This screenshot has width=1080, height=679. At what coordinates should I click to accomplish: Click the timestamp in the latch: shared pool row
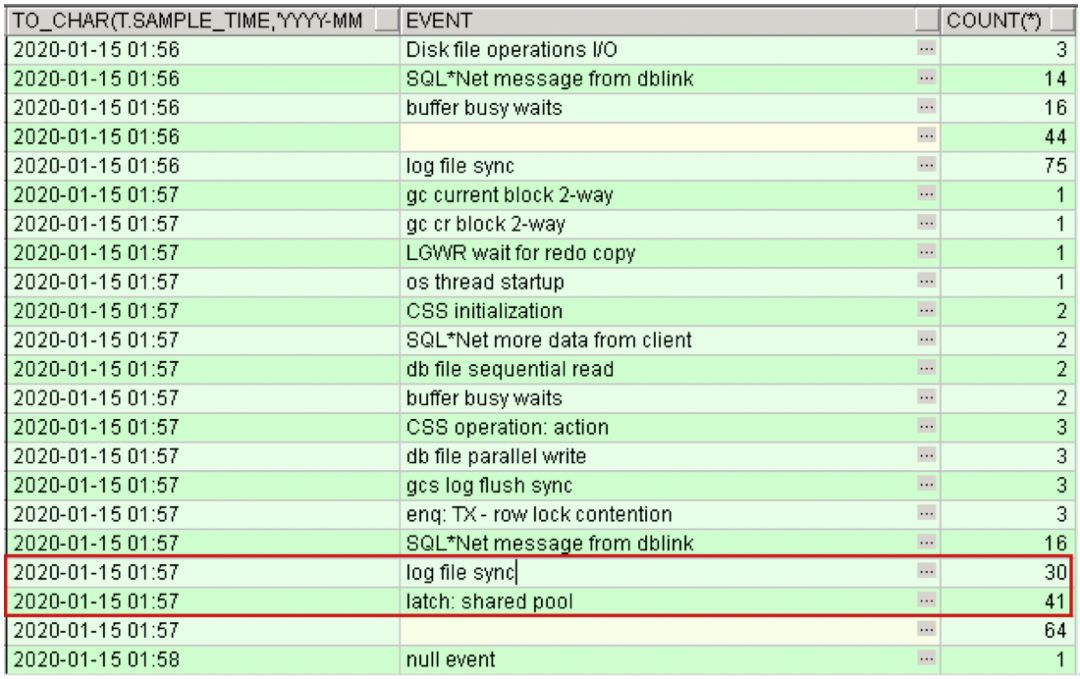pyautogui.click(x=202, y=601)
